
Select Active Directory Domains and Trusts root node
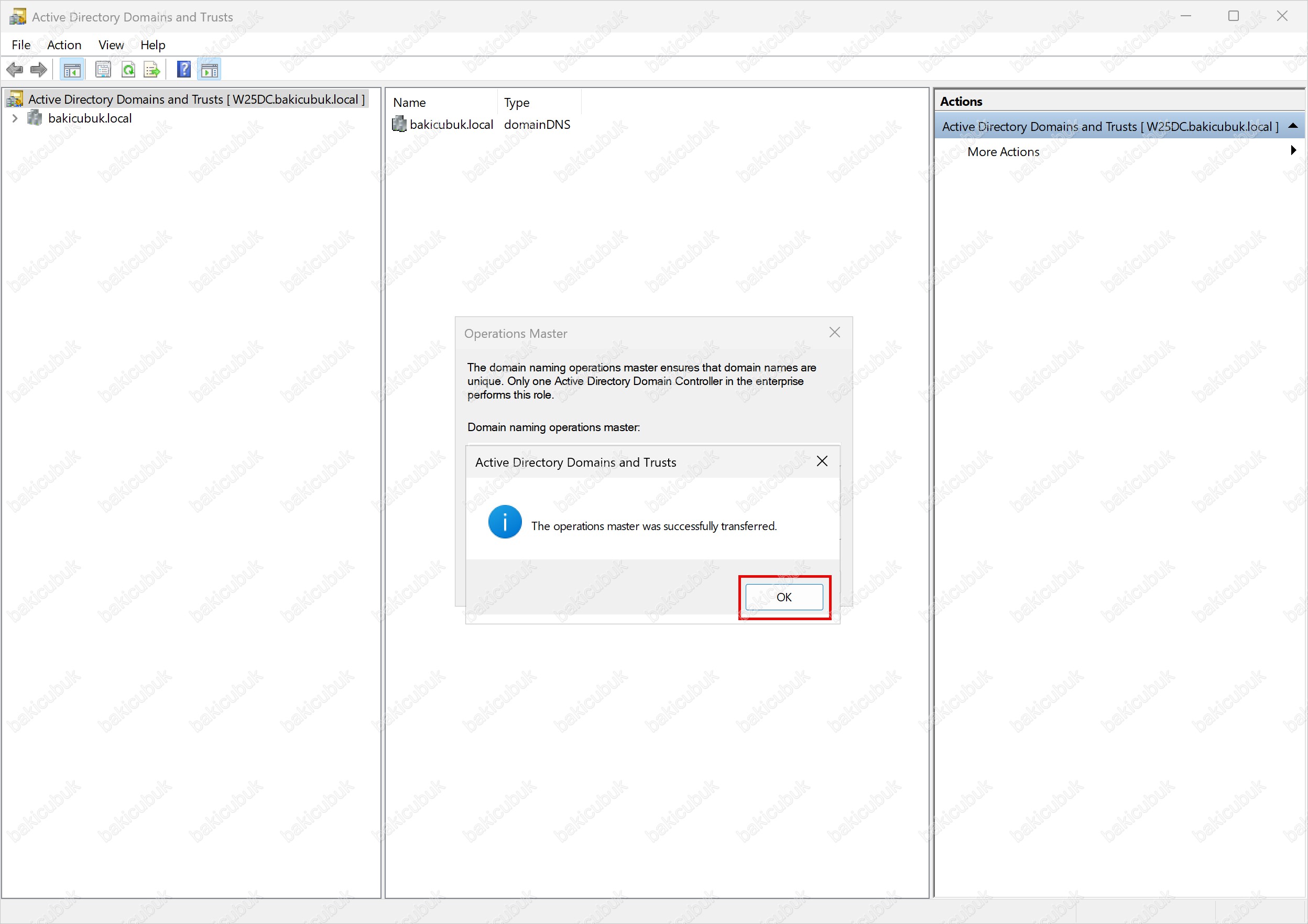point(197,99)
